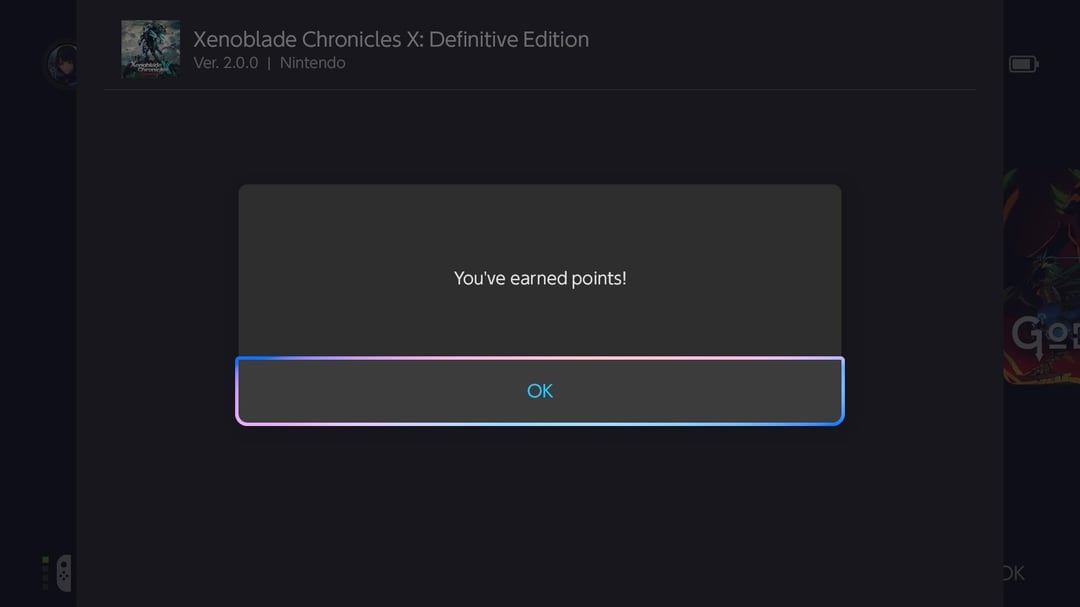
Task: Click the dark panel area below the dialog
Action: 540,510
